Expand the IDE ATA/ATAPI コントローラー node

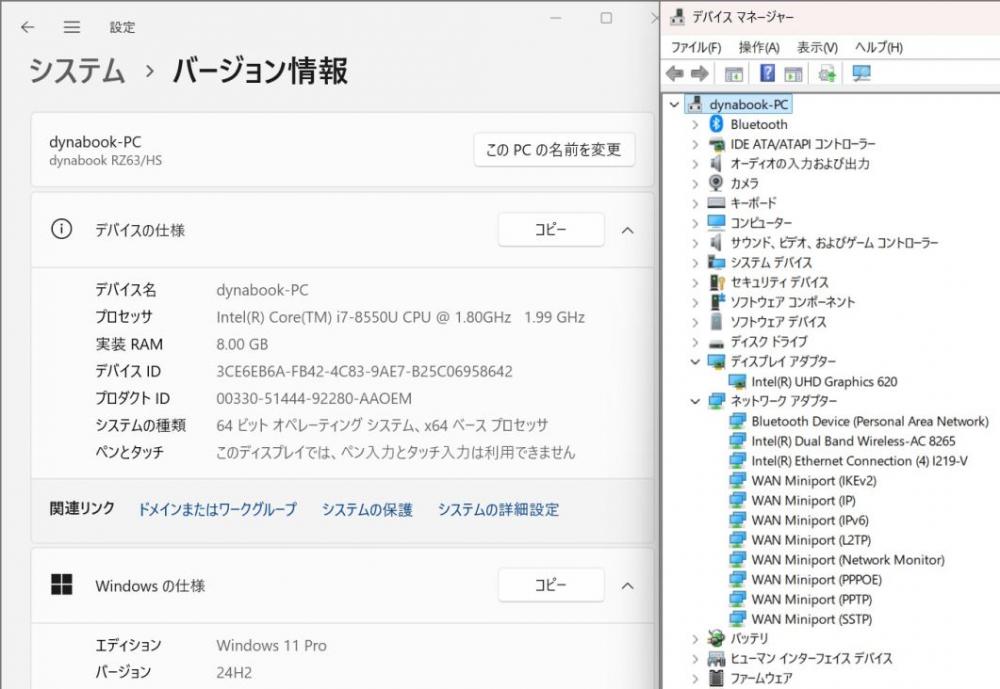click(x=695, y=144)
